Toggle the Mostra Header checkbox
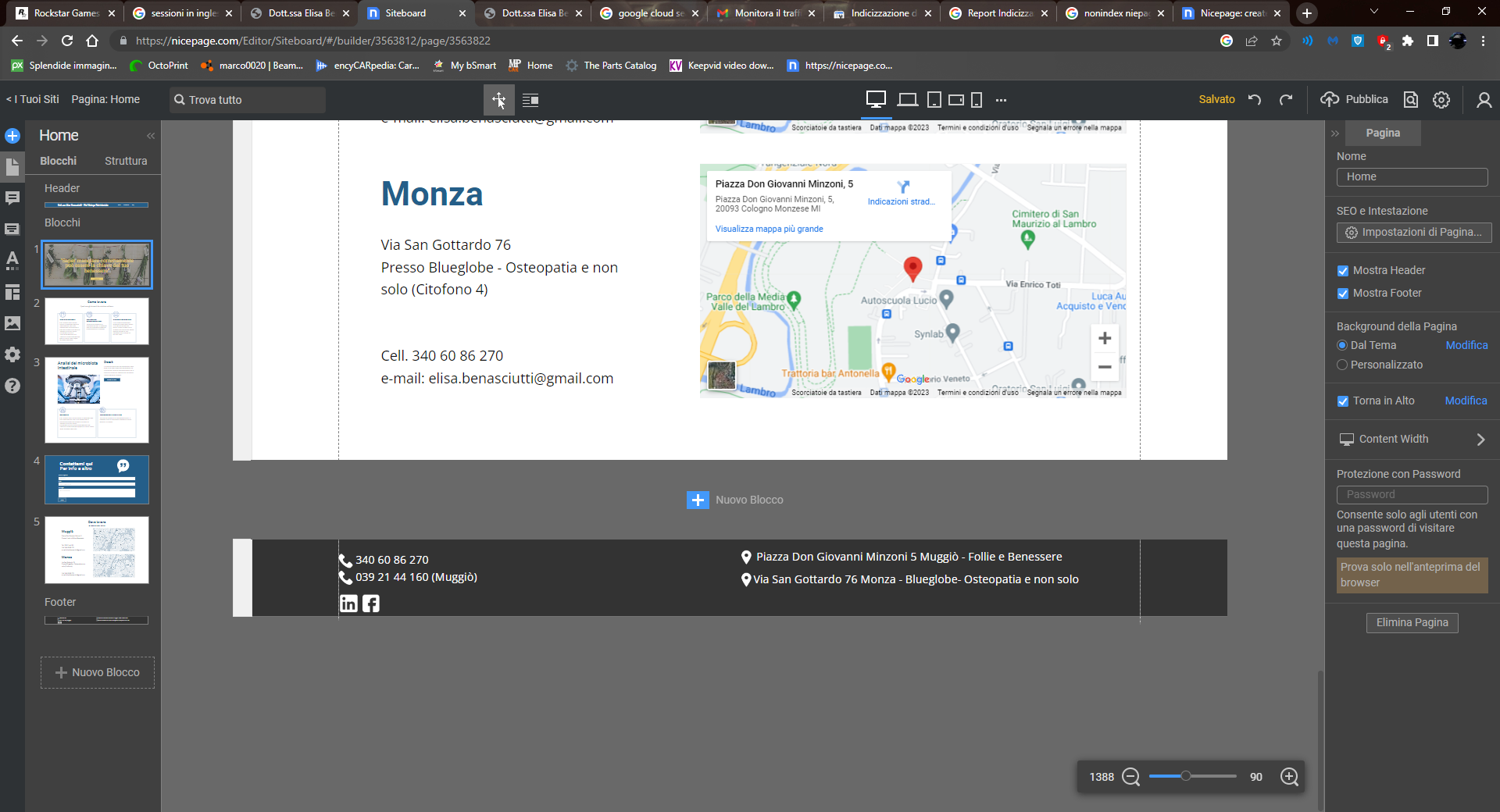The width and height of the screenshot is (1500, 812). click(1343, 271)
